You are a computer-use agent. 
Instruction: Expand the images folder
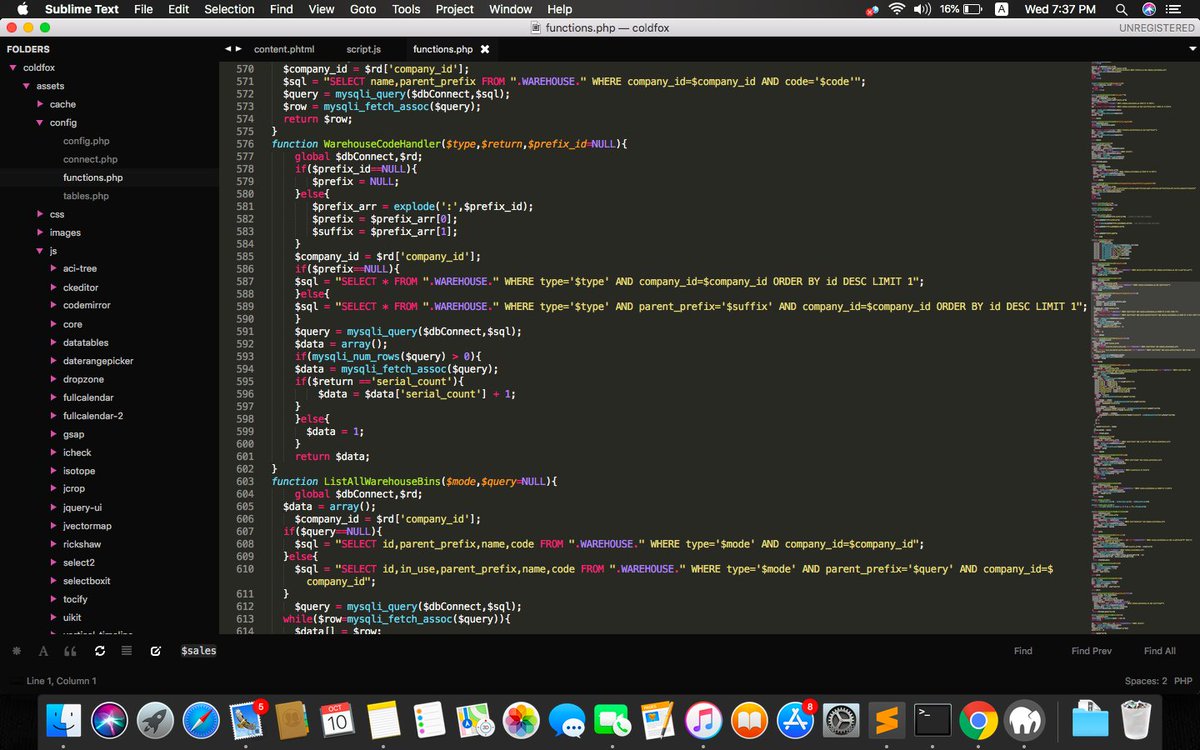[x=40, y=232]
